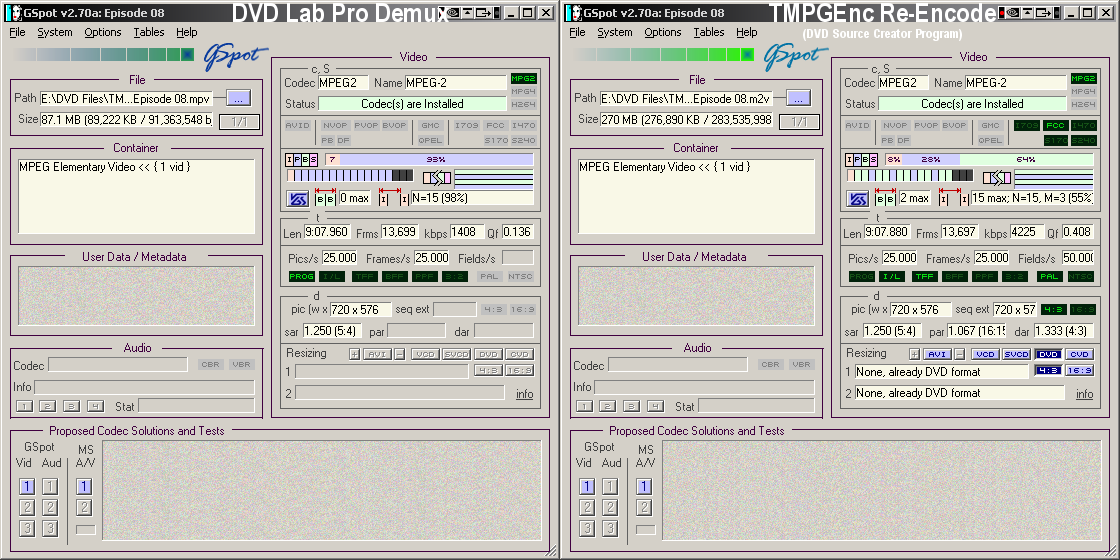Click the minus button beside AVI in right window

pos(960,354)
